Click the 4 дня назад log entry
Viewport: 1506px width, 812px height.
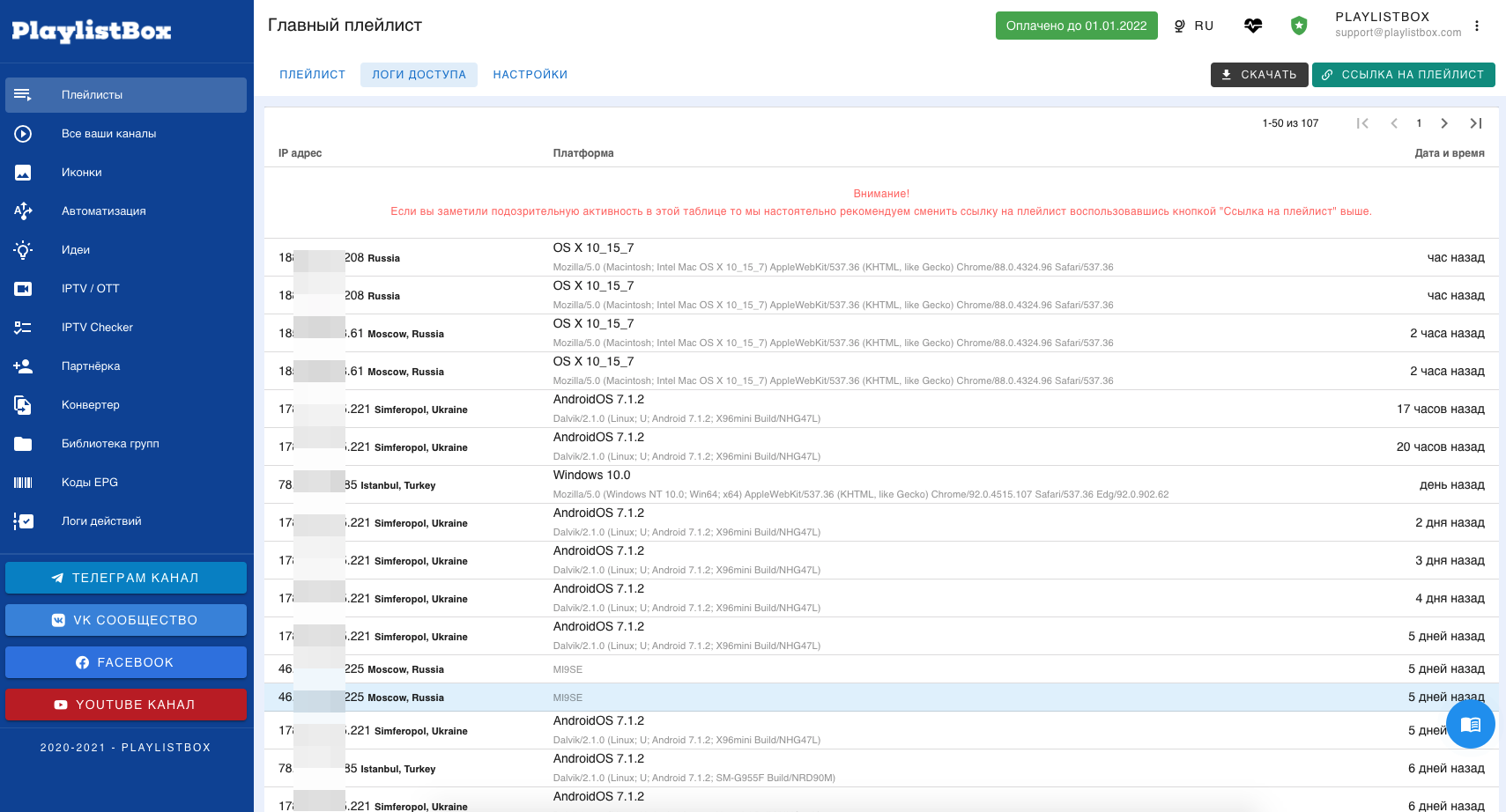(881, 598)
